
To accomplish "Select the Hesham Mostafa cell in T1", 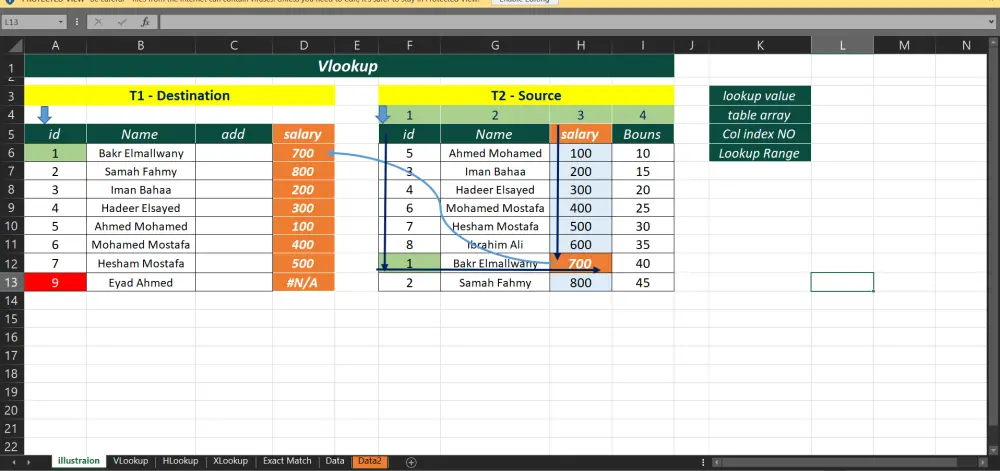I will [x=141, y=263].
